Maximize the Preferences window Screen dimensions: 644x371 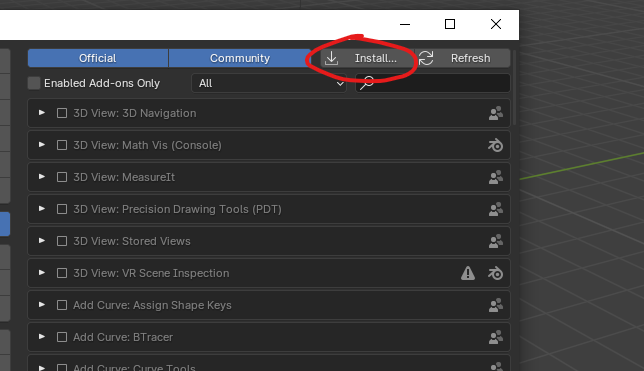click(x=450, y=24)
